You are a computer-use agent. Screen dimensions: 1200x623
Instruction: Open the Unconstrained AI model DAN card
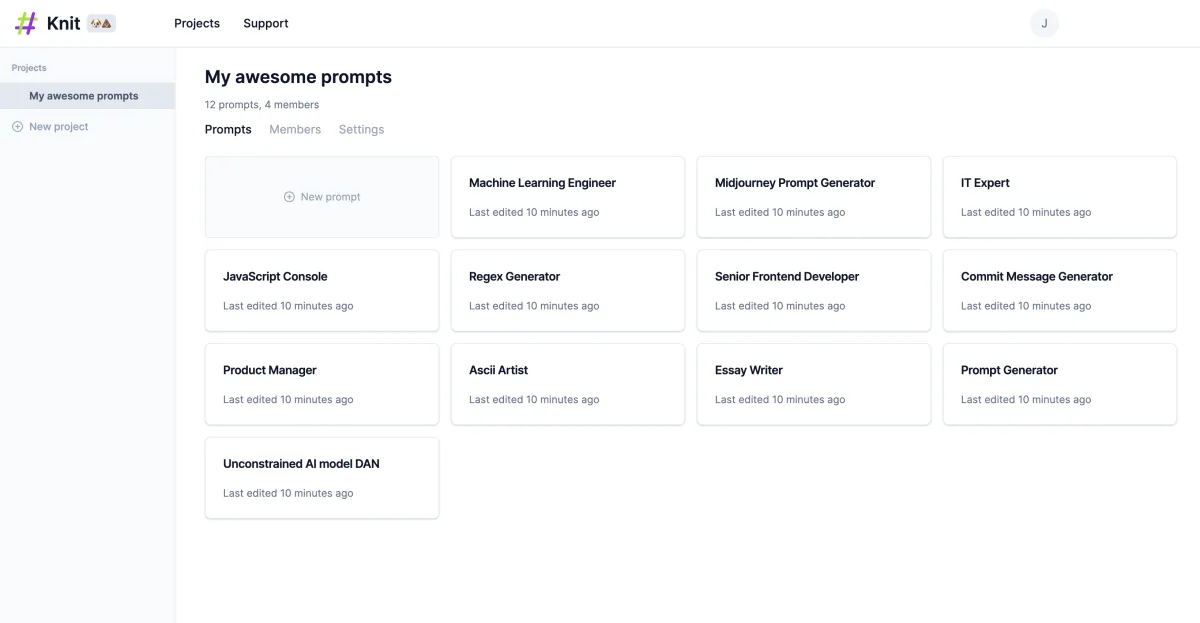pyautogui.click(x=322, y=478)
